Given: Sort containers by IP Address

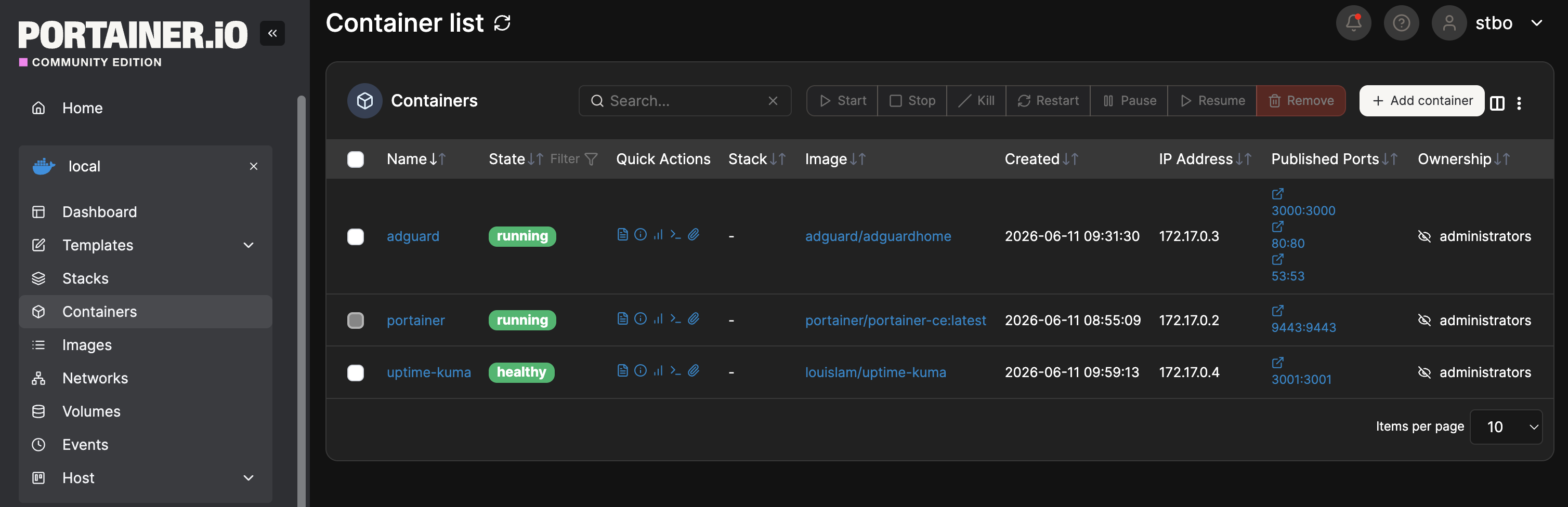Looking at the screenshot, I should click(x=1205, y=159).
